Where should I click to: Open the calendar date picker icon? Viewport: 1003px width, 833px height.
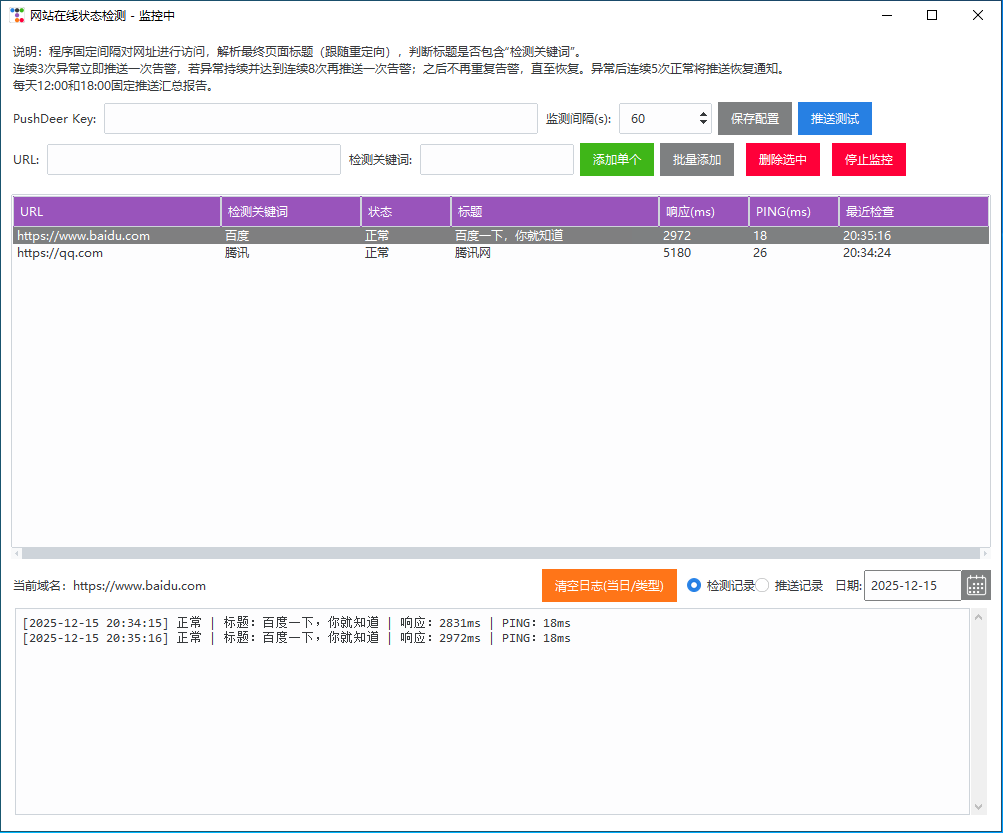976,586
